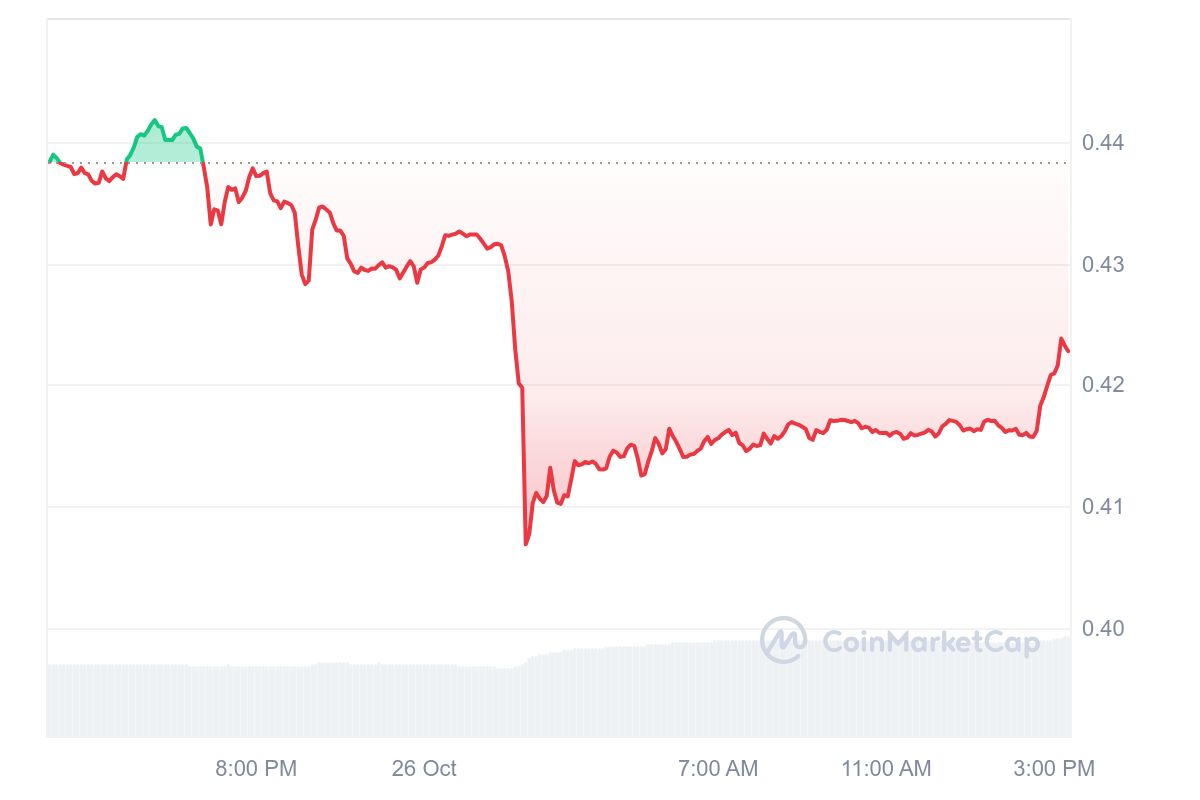Select the 11:00 AM time label

886,768
